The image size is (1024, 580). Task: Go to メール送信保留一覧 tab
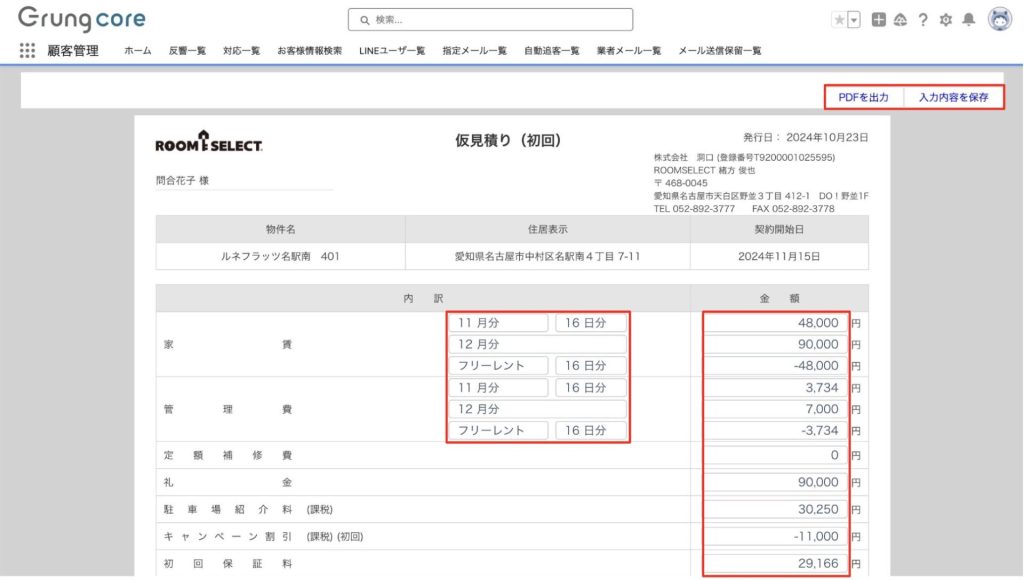click(719, 51)
